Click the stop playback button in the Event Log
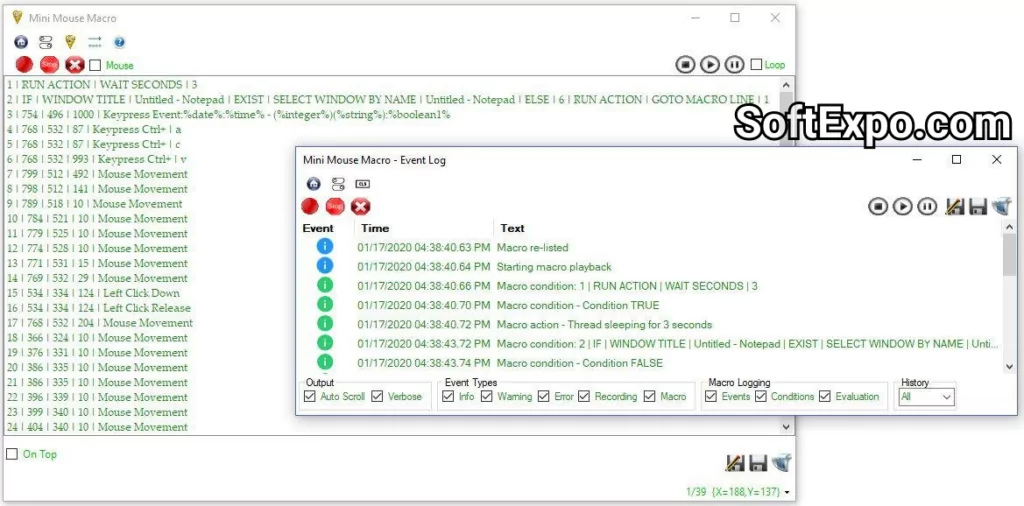Viewport: 1024px width, 506px height. tap(878, 206)
